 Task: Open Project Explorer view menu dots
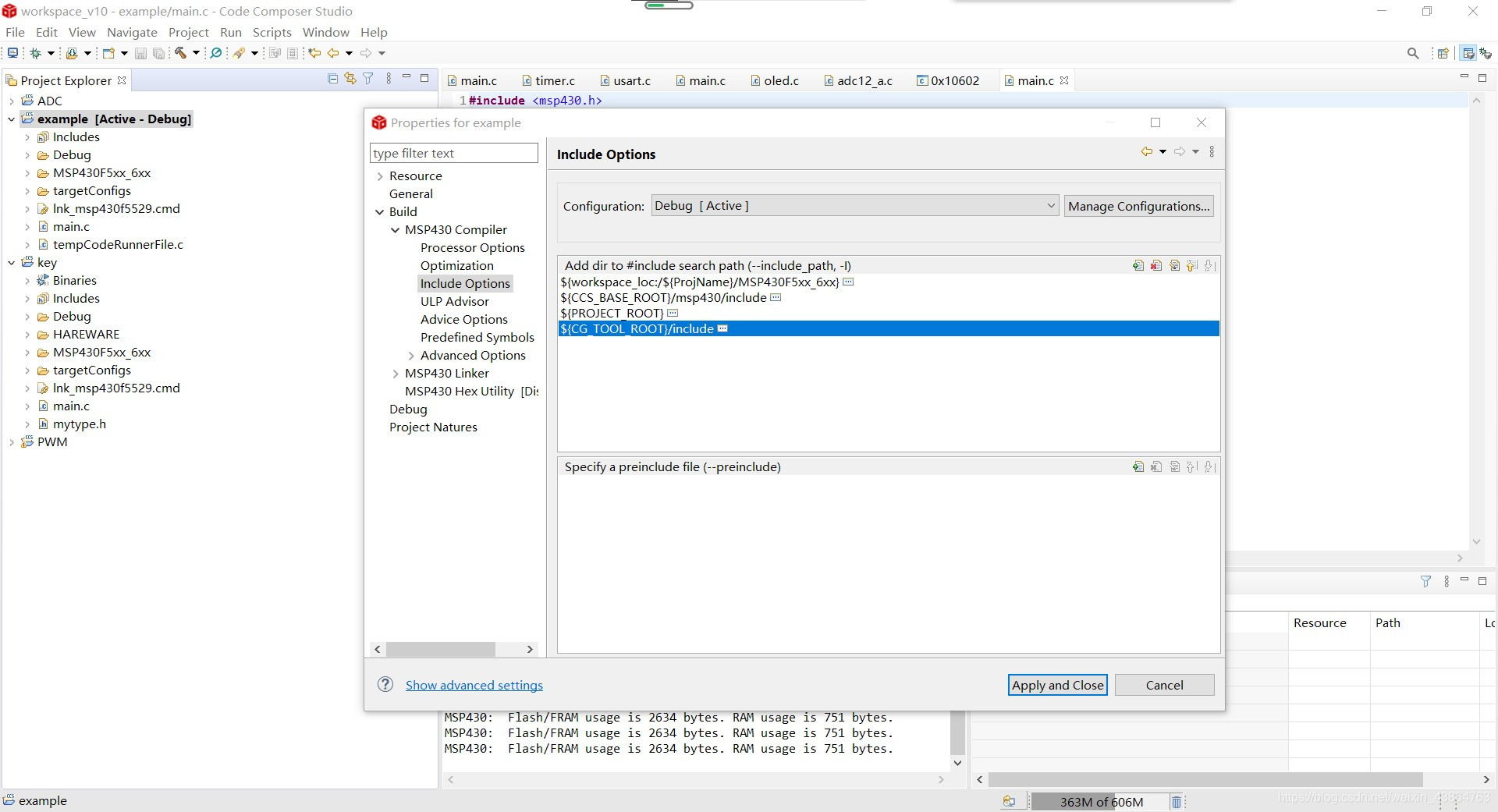pos(388,78)
